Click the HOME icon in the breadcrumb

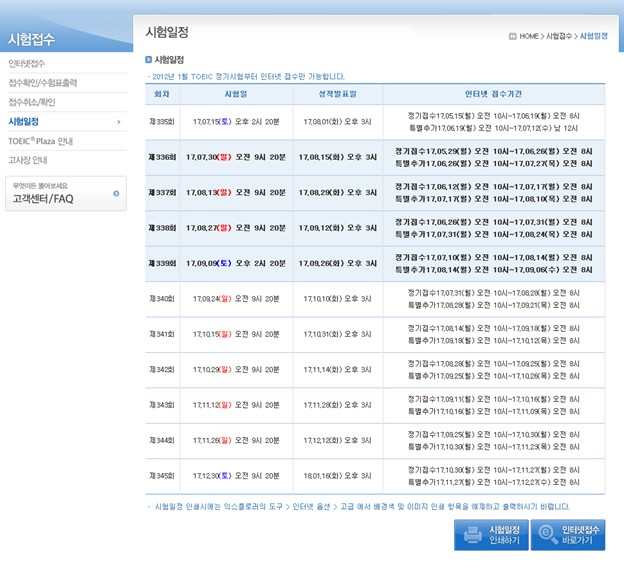click(512, 36)
